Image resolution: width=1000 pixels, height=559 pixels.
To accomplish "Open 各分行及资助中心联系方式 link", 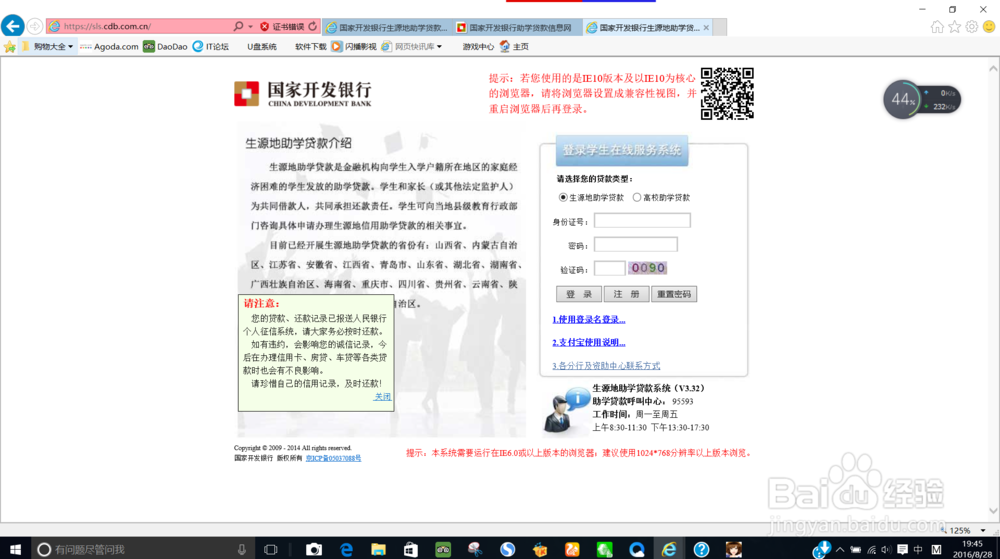I will pyautogui.click(x=606, y=366).
